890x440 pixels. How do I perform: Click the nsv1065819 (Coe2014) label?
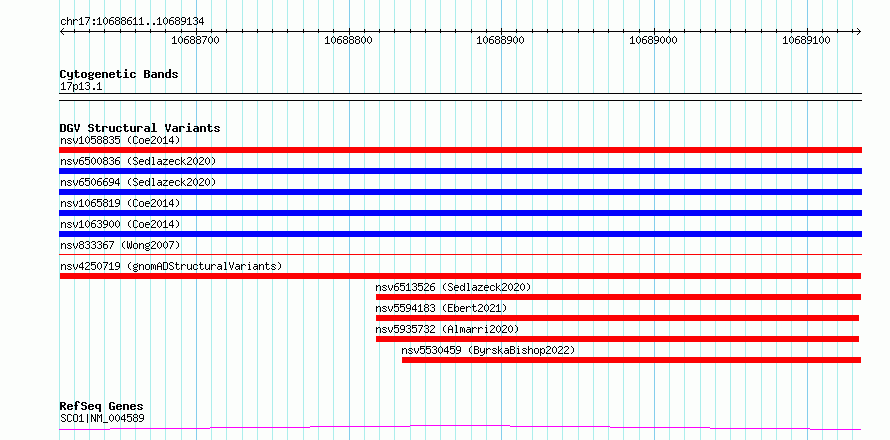coord(120,203)
